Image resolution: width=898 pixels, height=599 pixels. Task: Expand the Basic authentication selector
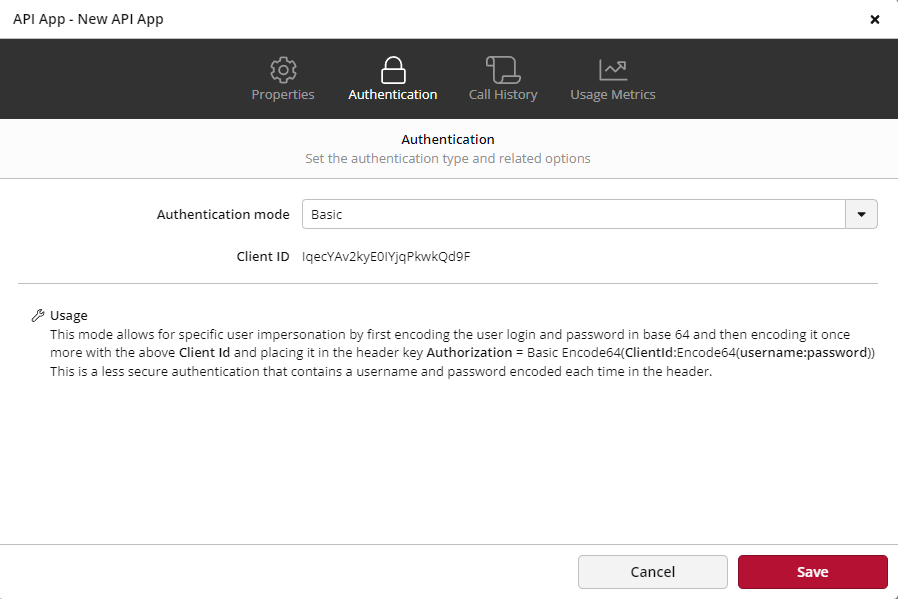(x=861, y=213)
